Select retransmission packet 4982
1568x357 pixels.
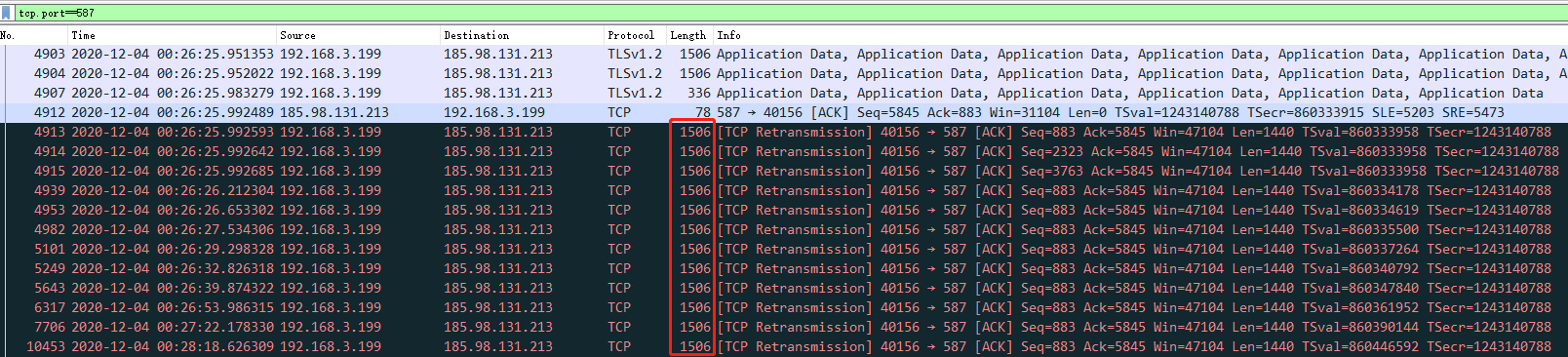point(784,230)
